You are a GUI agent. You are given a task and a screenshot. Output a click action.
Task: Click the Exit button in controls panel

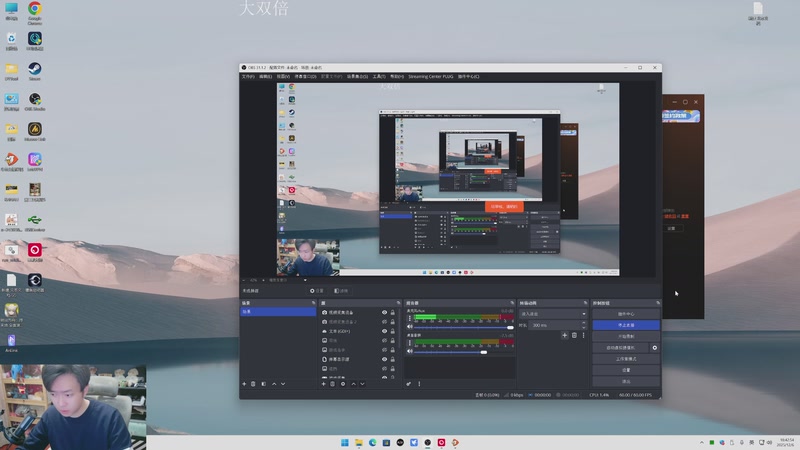pyautogui.click(x=626, y=381)
